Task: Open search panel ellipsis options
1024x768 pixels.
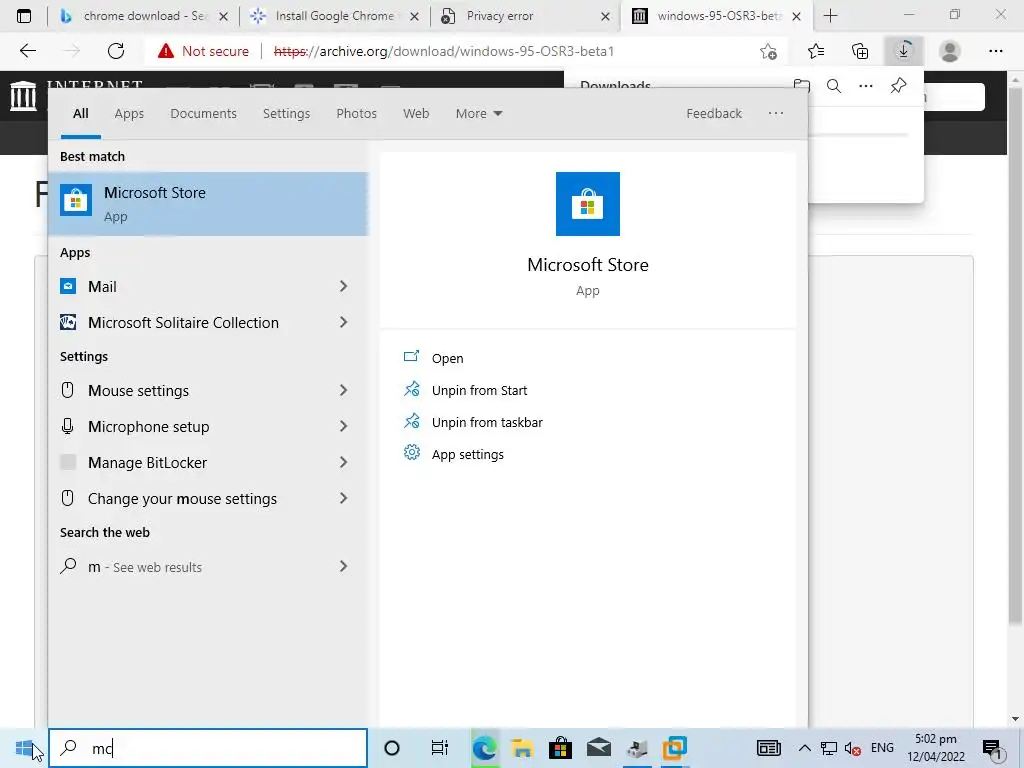Action: [x=775, y=114]
